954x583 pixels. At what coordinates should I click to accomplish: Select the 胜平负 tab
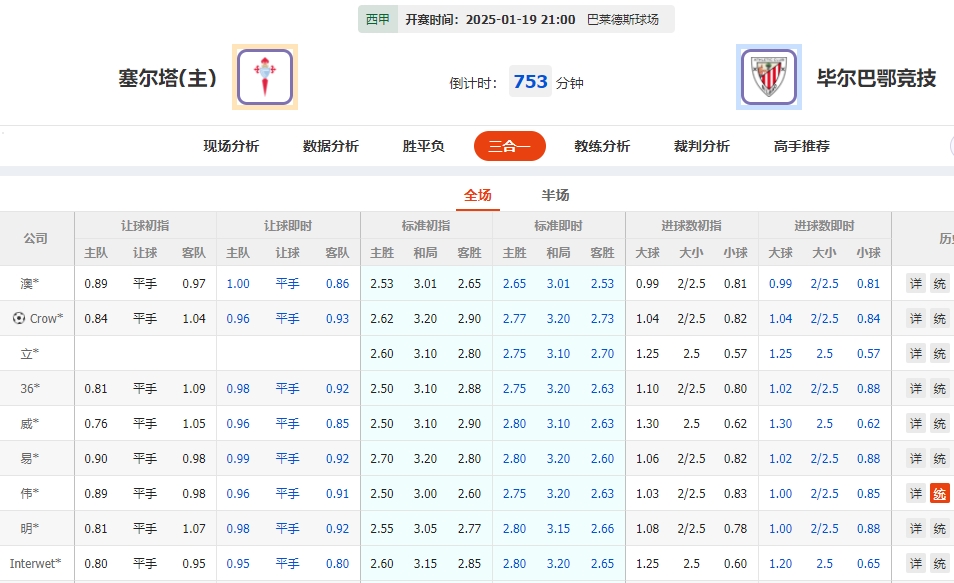point(421,145)
